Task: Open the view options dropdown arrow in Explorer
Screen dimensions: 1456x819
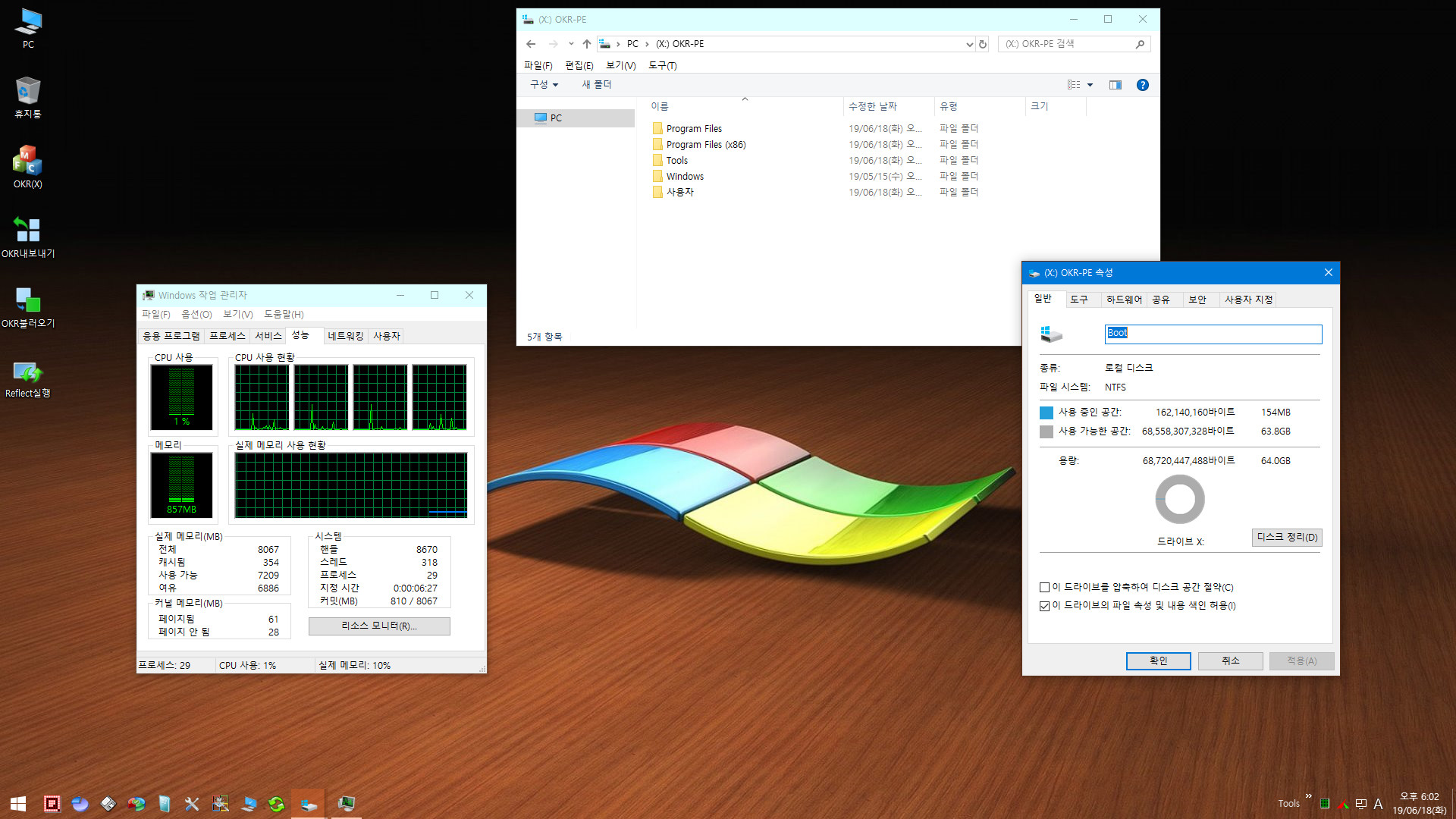Action: click(1090, 85)
